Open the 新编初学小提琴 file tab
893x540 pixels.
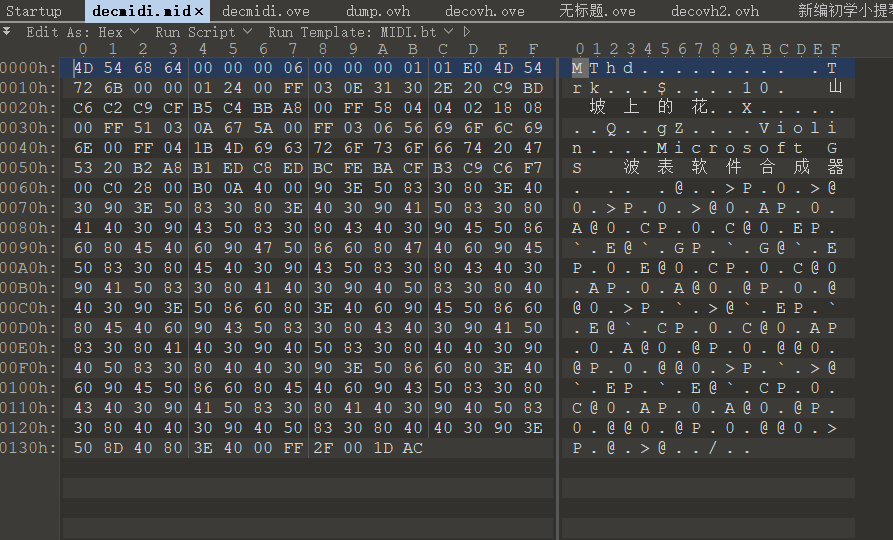coord(845,11)
